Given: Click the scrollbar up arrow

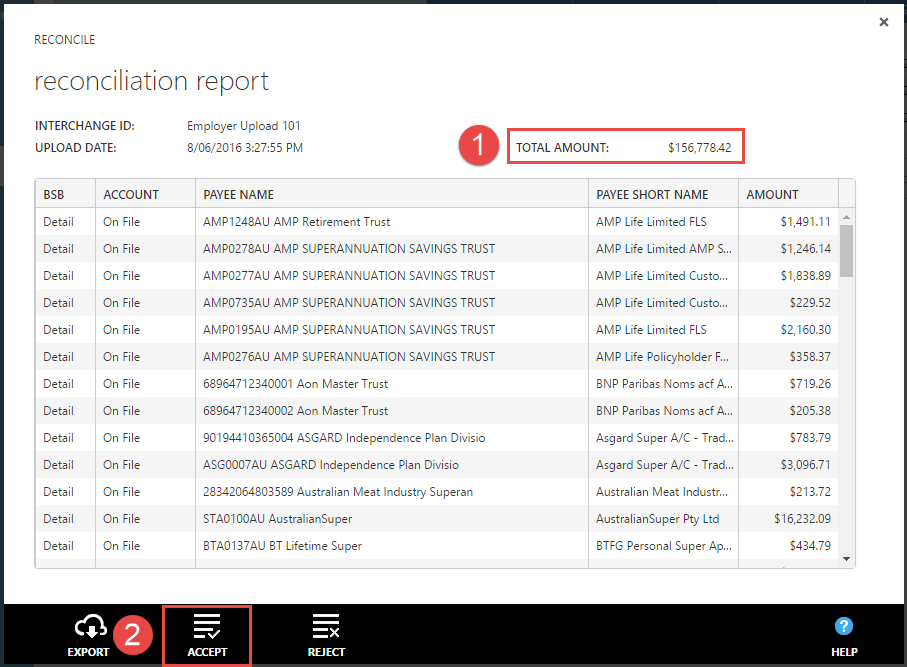Looking at the screenshot, I should [x=846, y=218].
